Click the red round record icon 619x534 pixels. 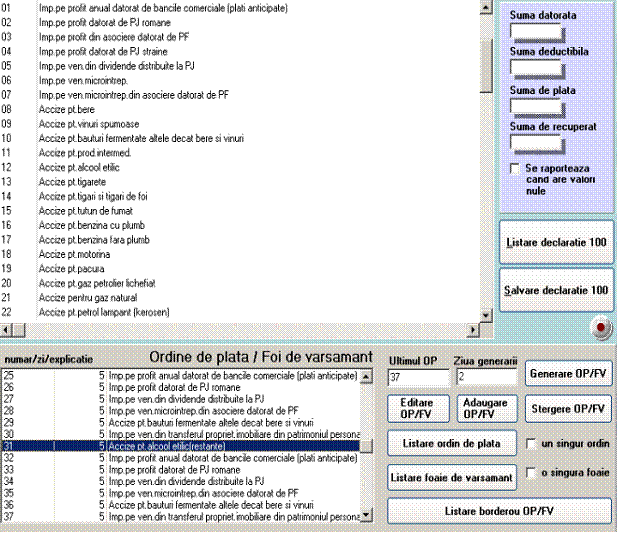point(602,328)
